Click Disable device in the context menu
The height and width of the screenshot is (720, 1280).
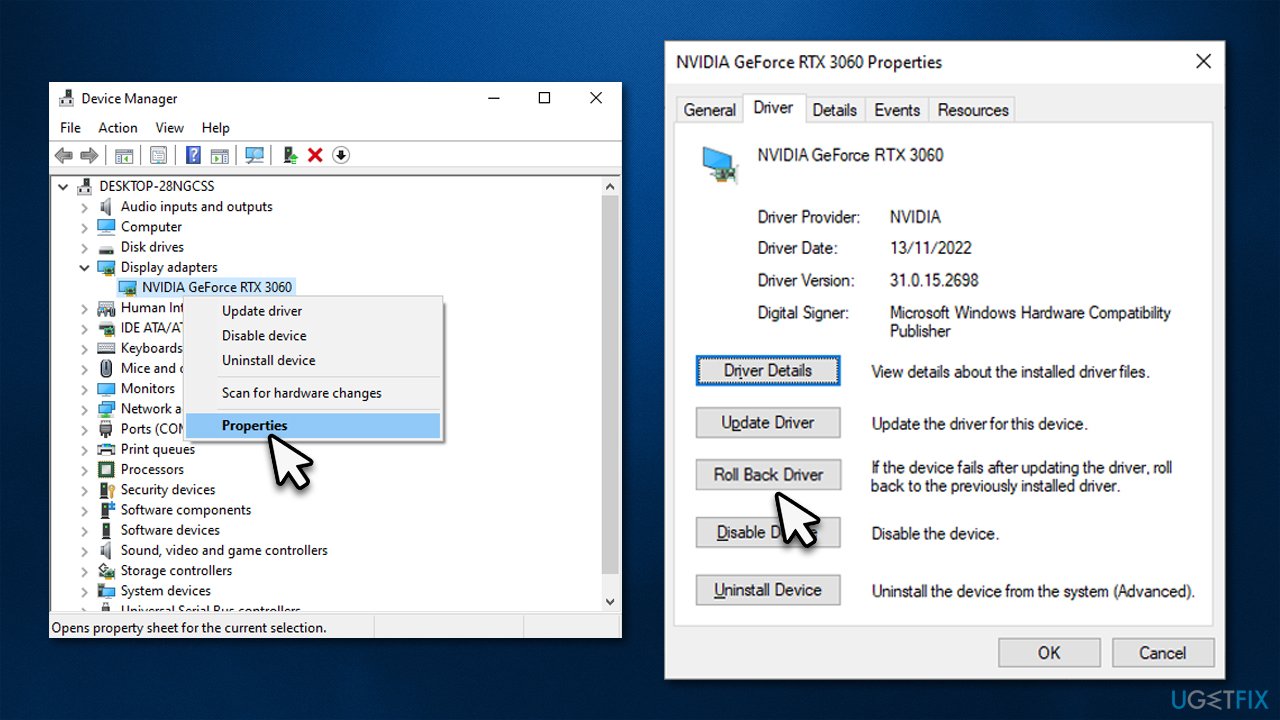264,335
